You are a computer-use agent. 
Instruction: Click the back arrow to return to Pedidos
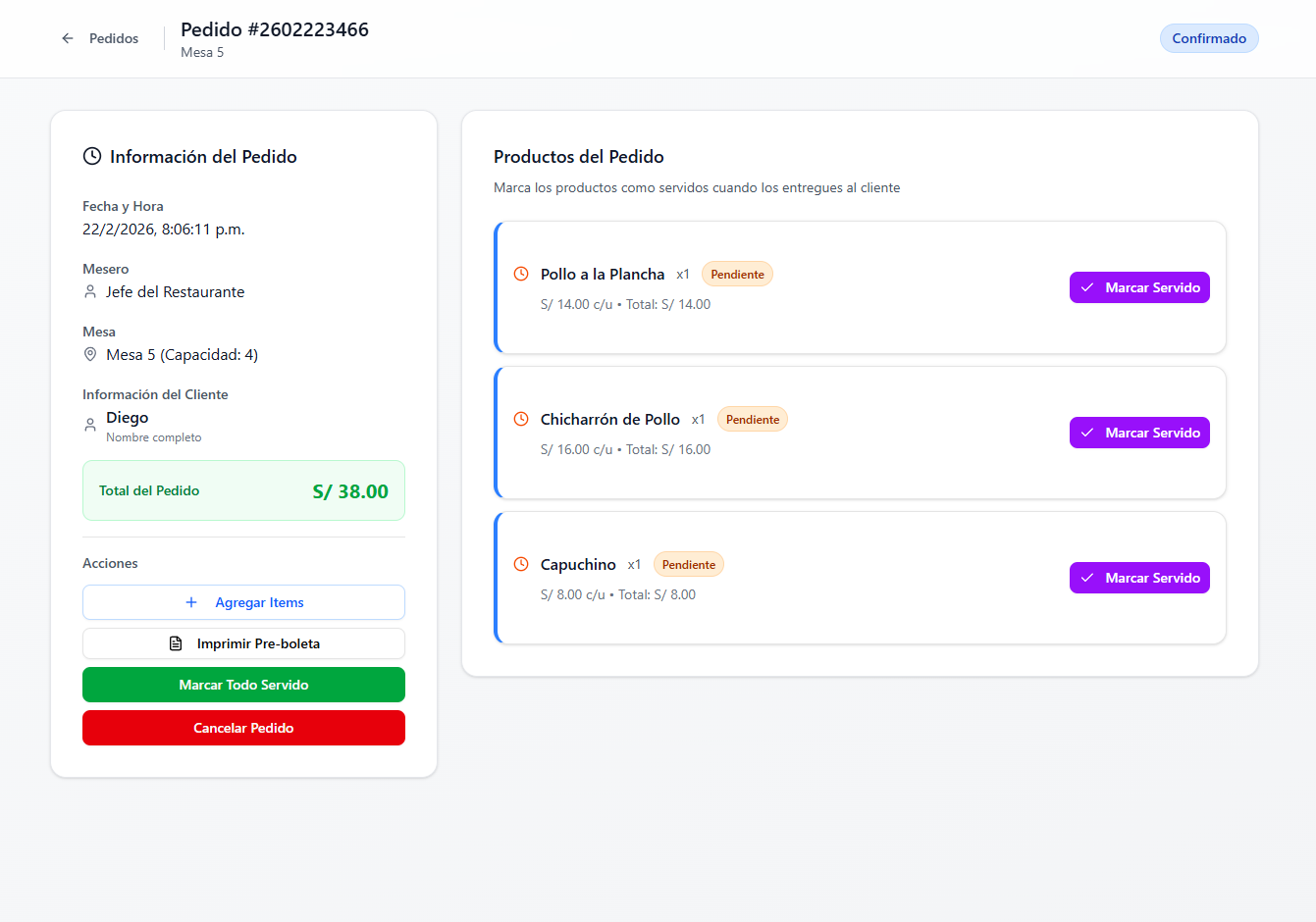coord(67,38)
